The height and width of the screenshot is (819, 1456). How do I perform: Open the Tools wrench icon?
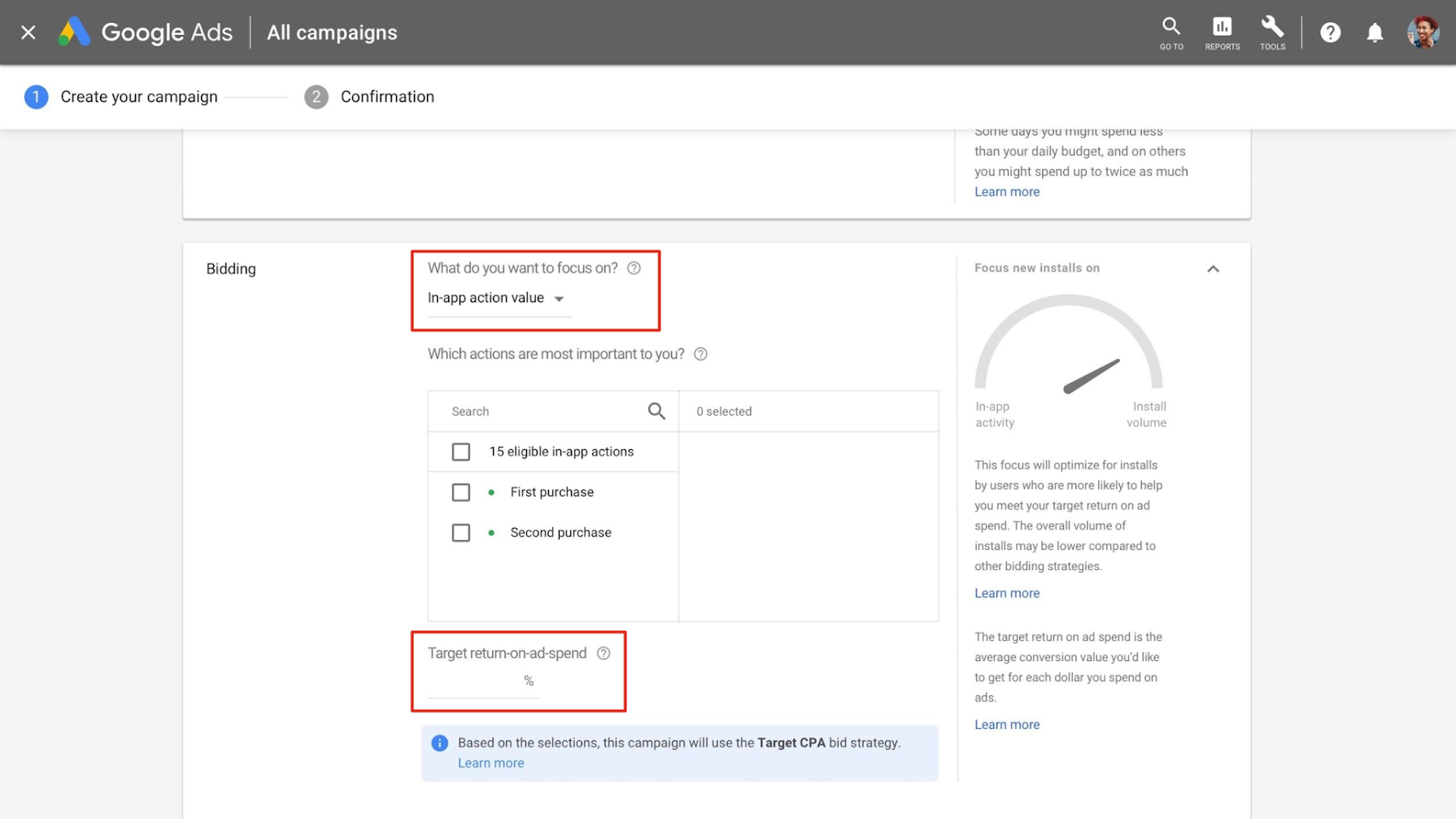1272,33
